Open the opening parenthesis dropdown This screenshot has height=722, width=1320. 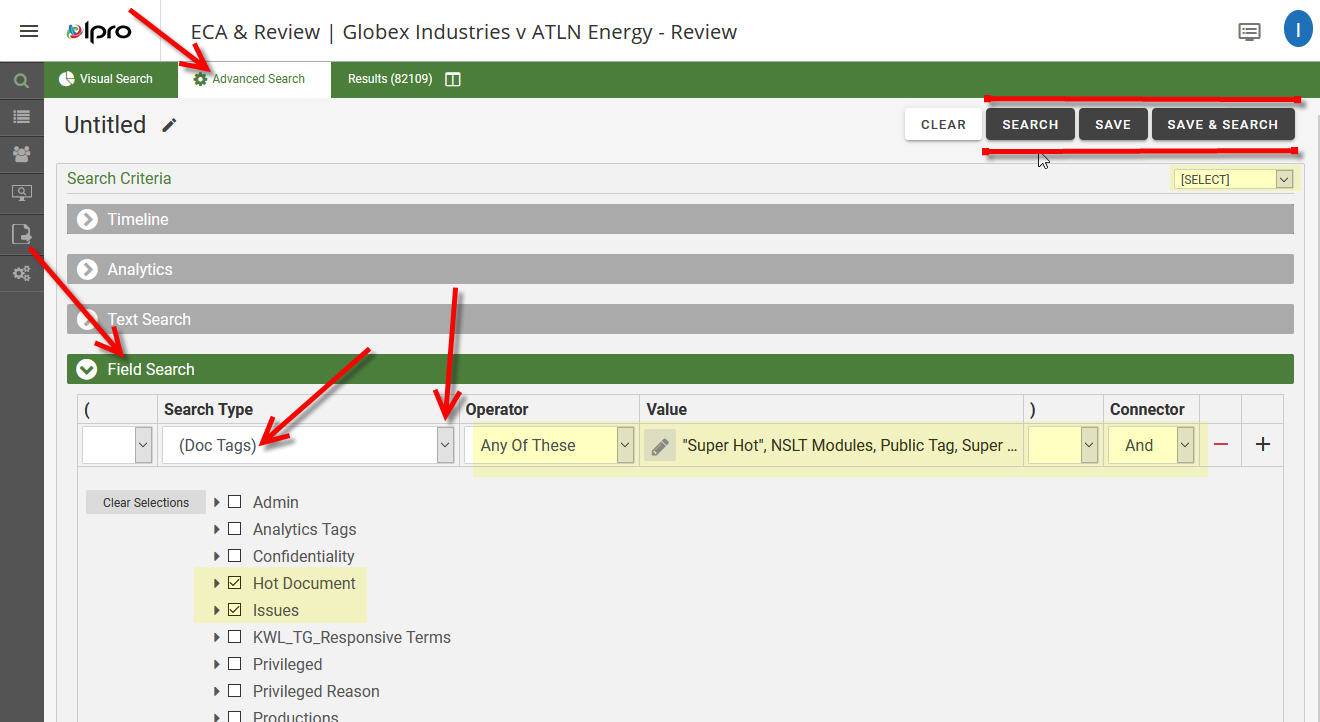[x=118, y=445]
